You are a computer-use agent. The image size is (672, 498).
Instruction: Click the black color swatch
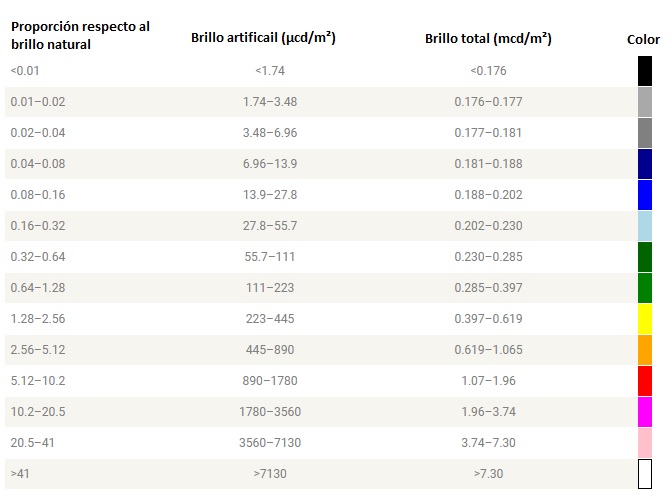coord(645,71)
